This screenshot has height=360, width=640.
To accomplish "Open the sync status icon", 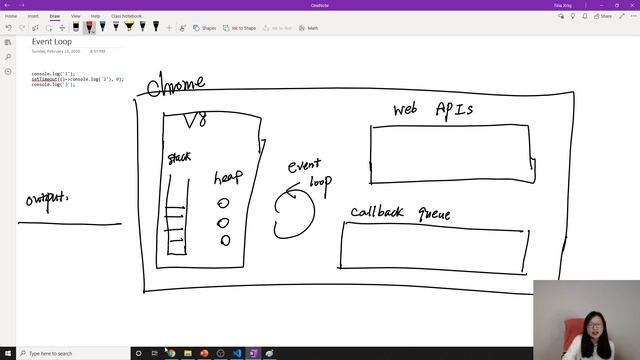I will [561, 16].
